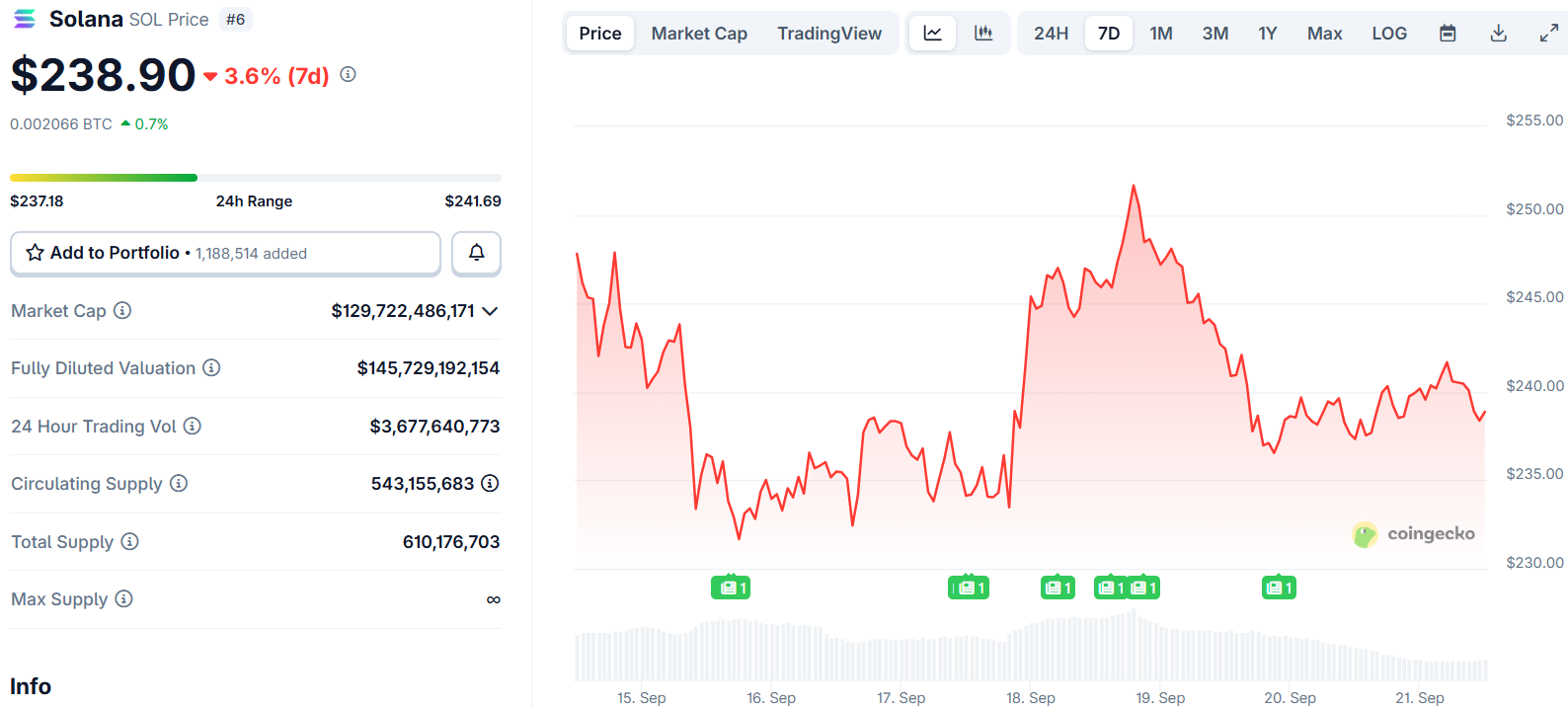Open news marker near 17. Sep

coord(969,588)
